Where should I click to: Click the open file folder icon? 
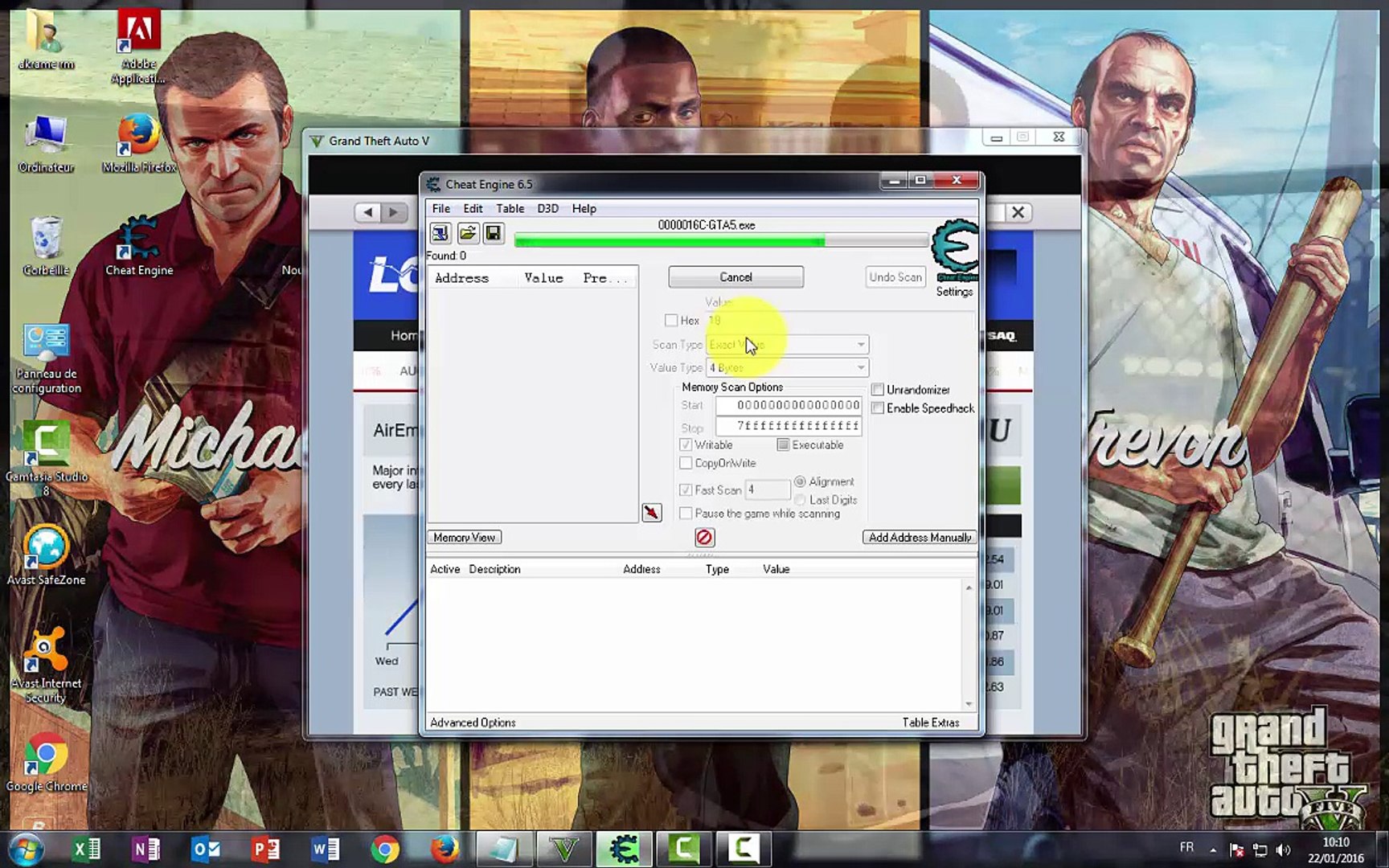467,234
